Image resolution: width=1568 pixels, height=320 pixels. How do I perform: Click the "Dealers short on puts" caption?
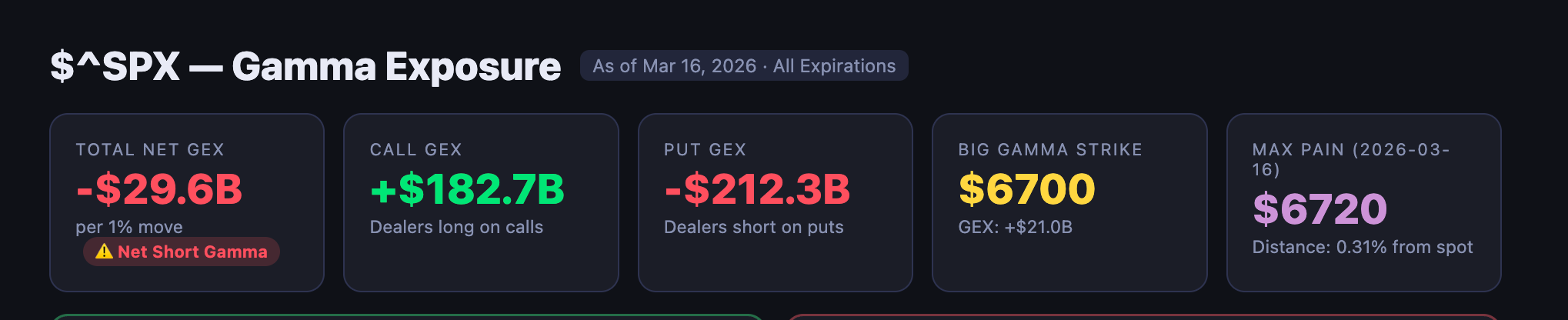pos(753,227)
